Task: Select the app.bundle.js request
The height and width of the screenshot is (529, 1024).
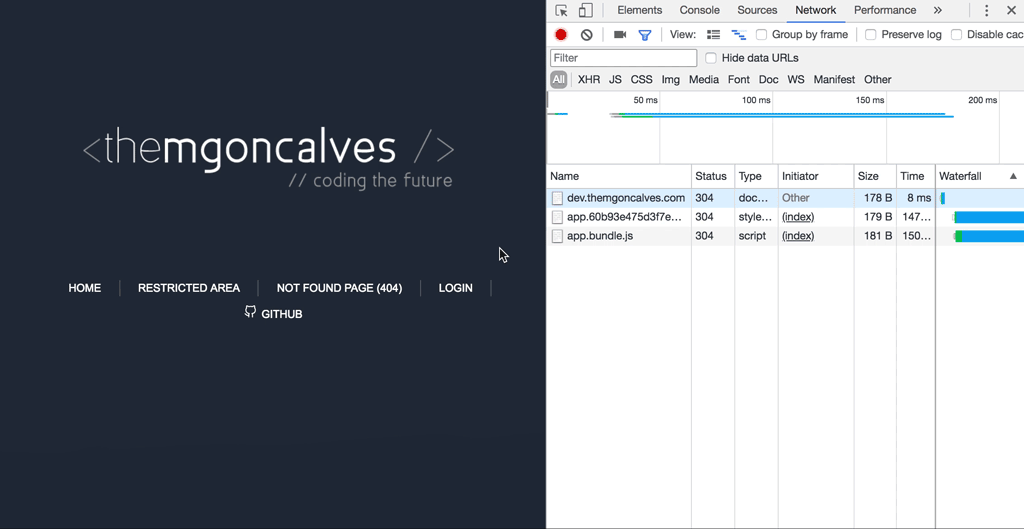Action: [785, 236]
